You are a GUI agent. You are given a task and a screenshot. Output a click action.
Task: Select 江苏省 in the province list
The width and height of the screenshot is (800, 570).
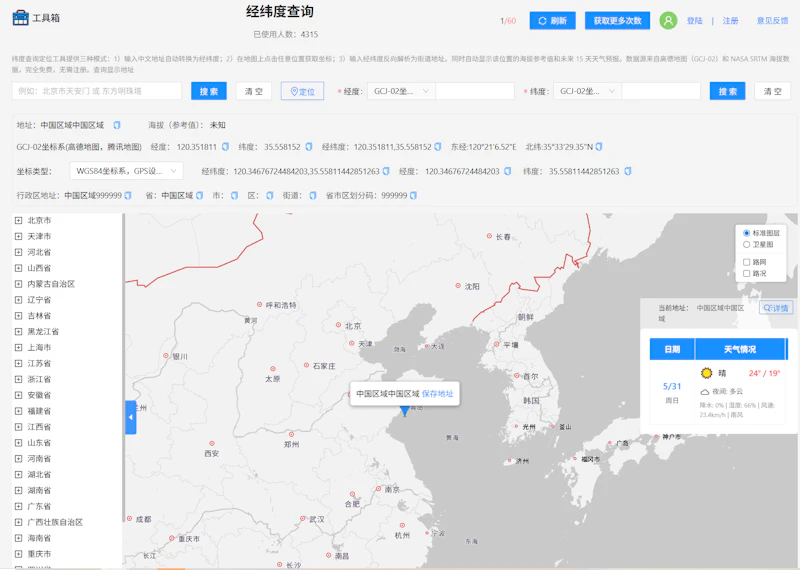pos(39,363)
